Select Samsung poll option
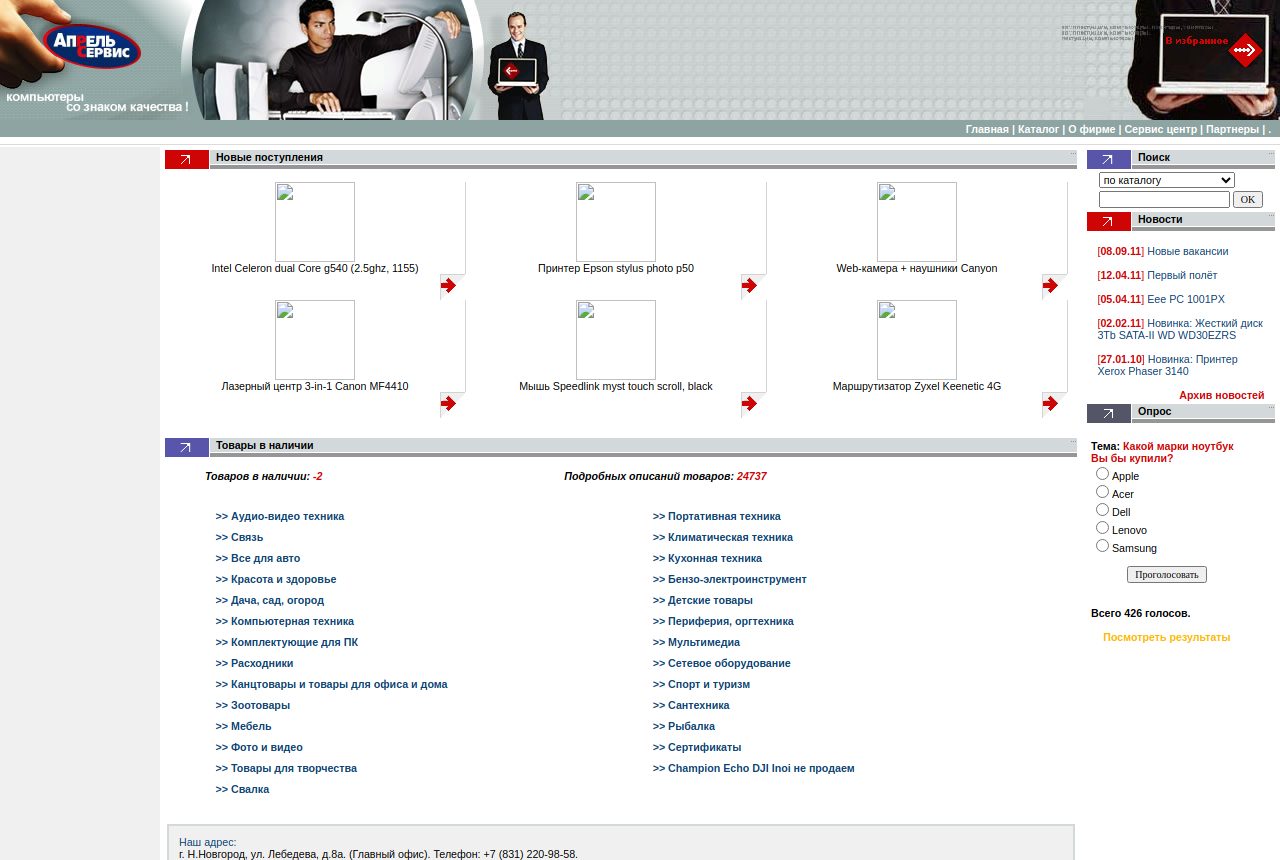 point(1102,546)
